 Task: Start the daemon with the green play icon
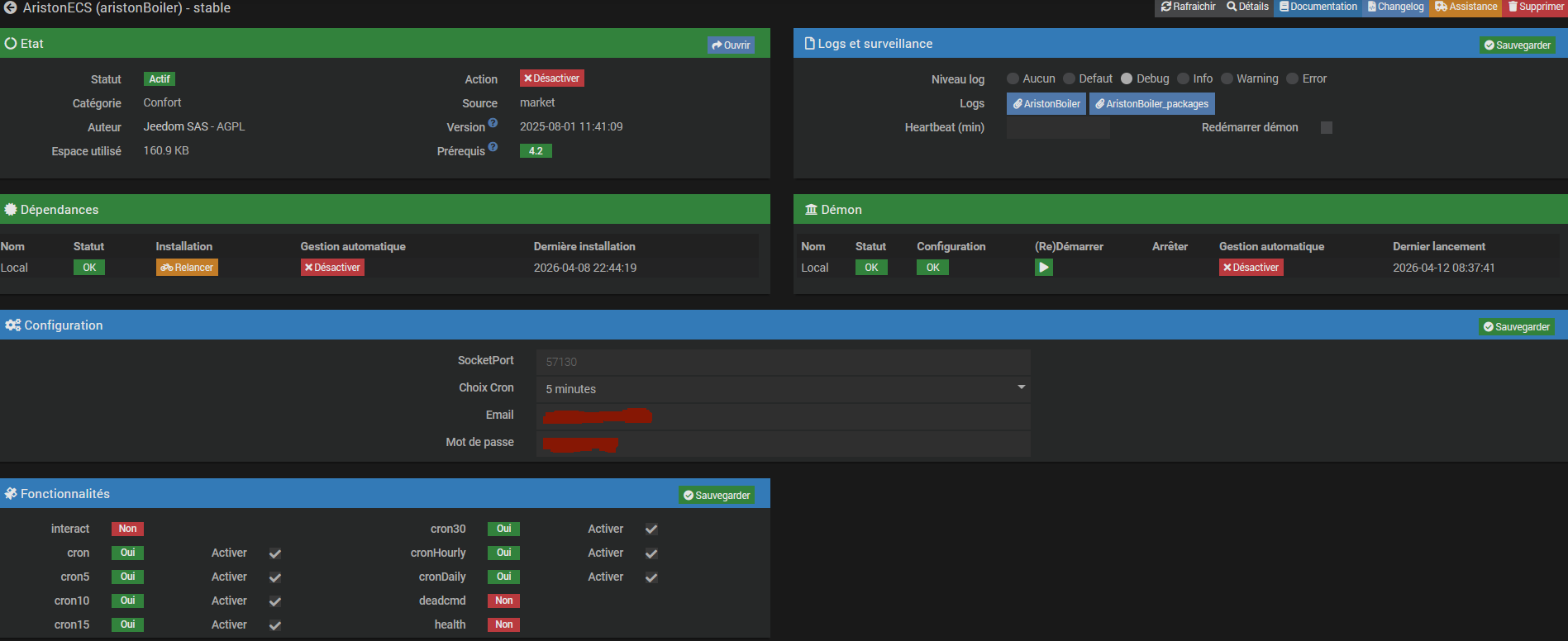click(1043, 268)
